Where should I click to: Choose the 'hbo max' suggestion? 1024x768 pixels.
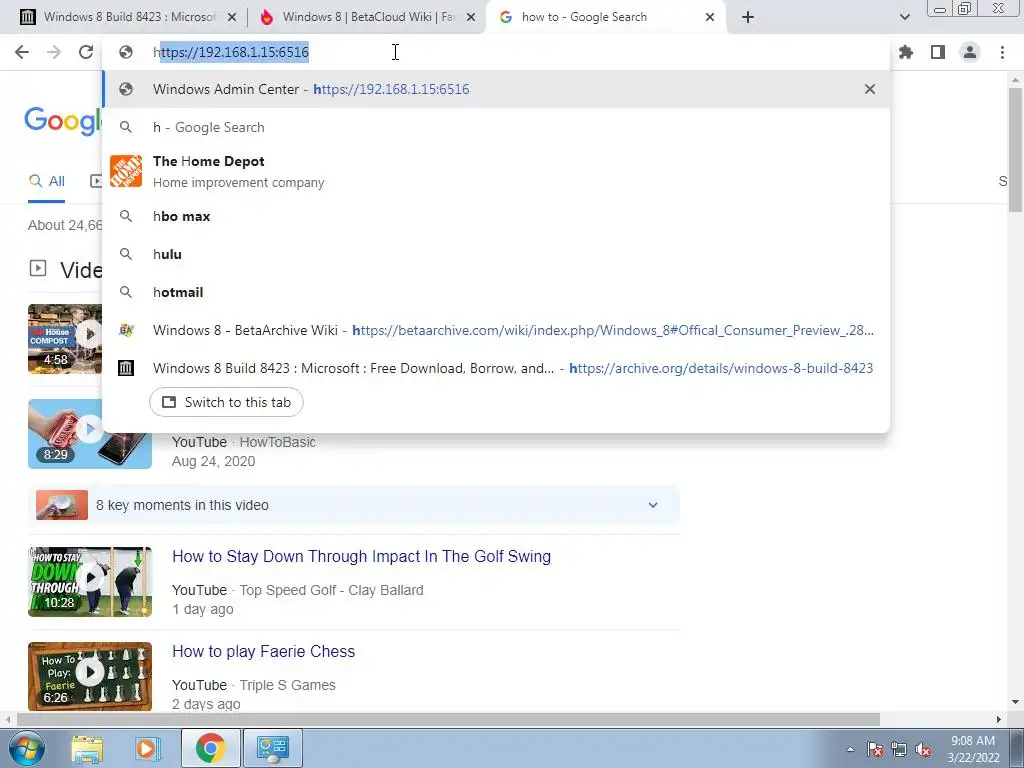coord(496,216)
